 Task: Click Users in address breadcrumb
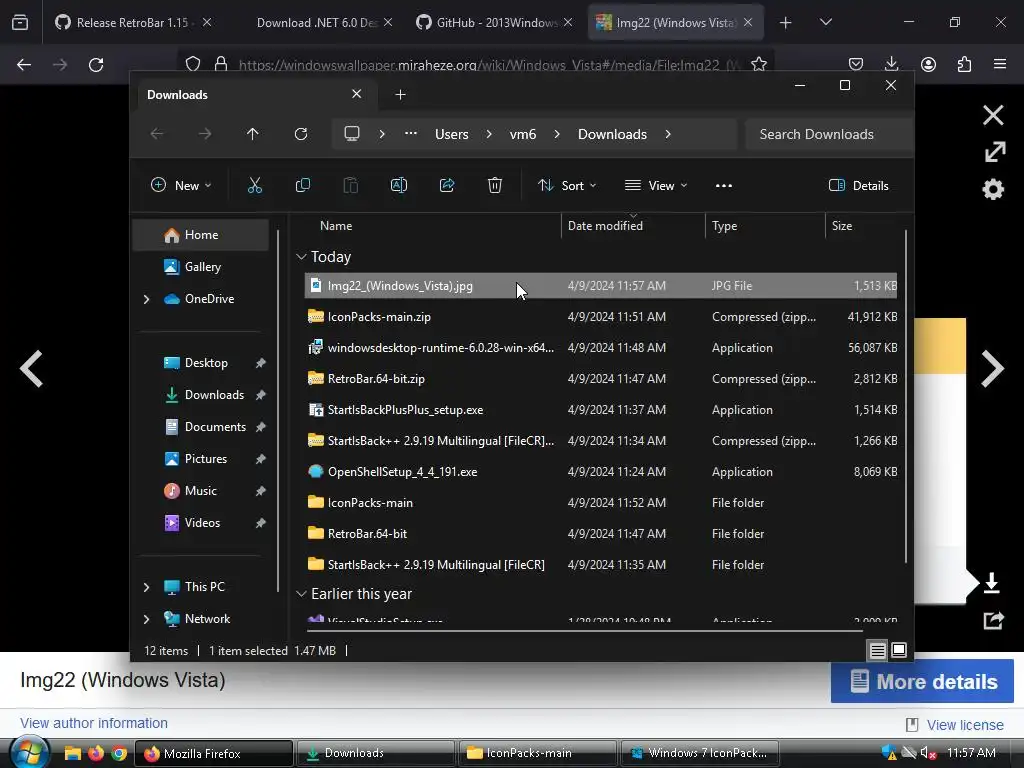coord(451,134)
